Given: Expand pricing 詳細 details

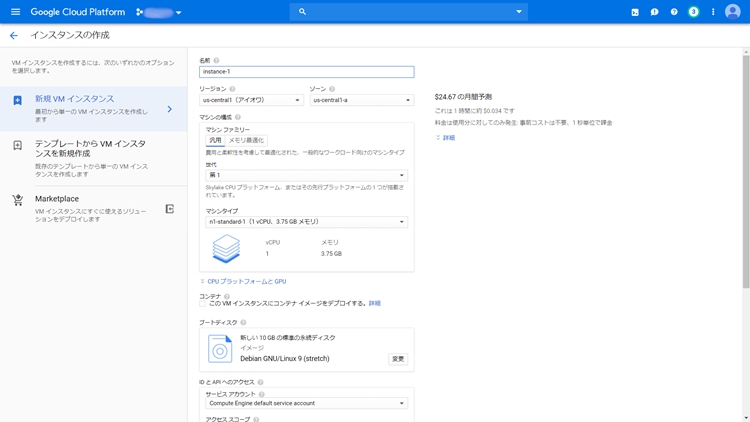Looking at the screenshot, I should tap(445, 138).
